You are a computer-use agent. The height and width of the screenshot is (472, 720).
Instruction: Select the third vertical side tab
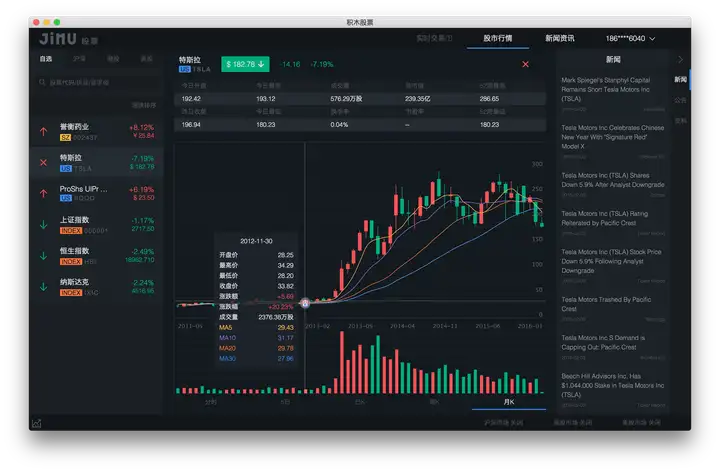(681, 121)
